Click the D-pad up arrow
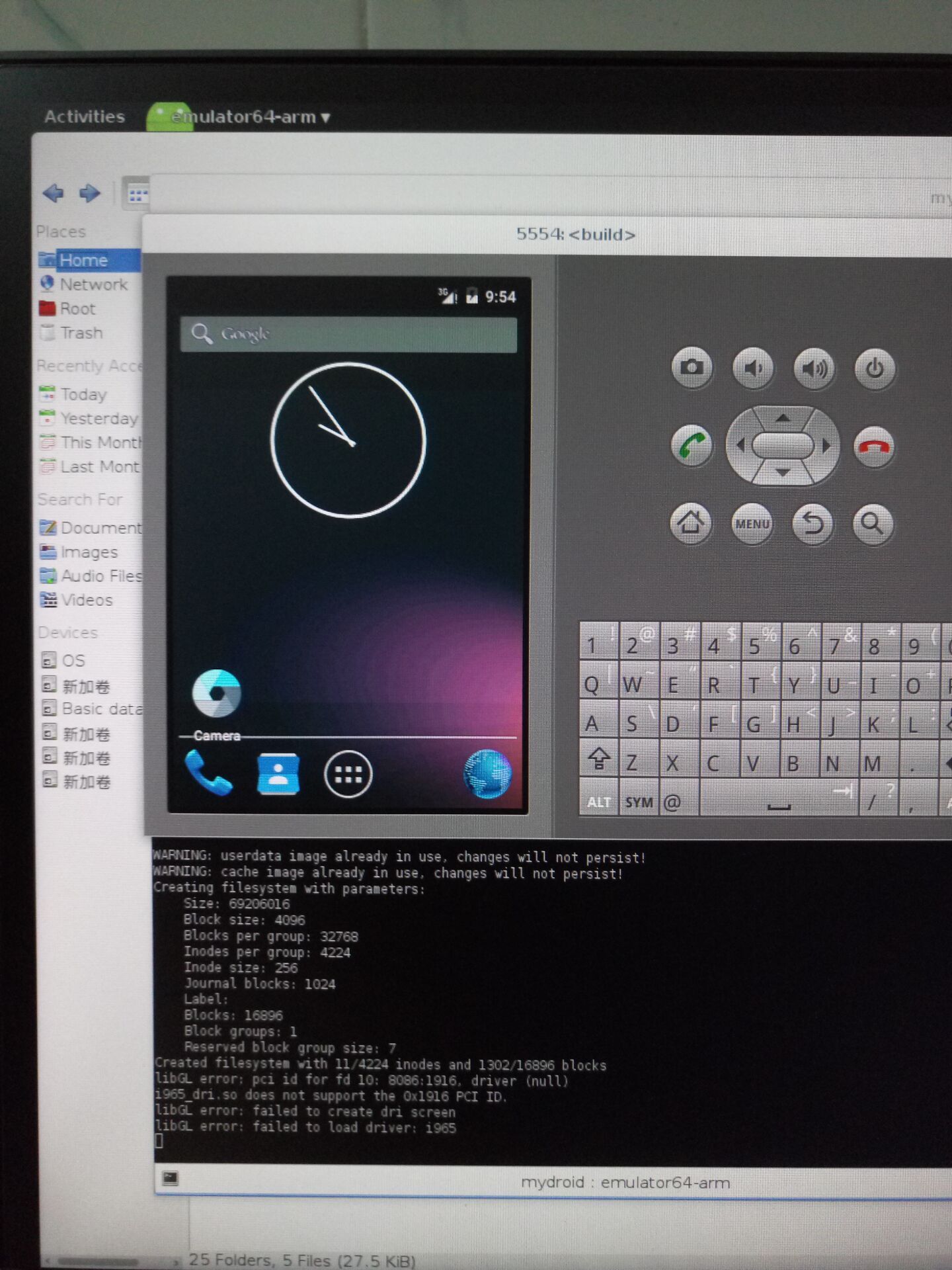Image resolution: width=952 pixels, height=1270 pixels. point(783,418)
